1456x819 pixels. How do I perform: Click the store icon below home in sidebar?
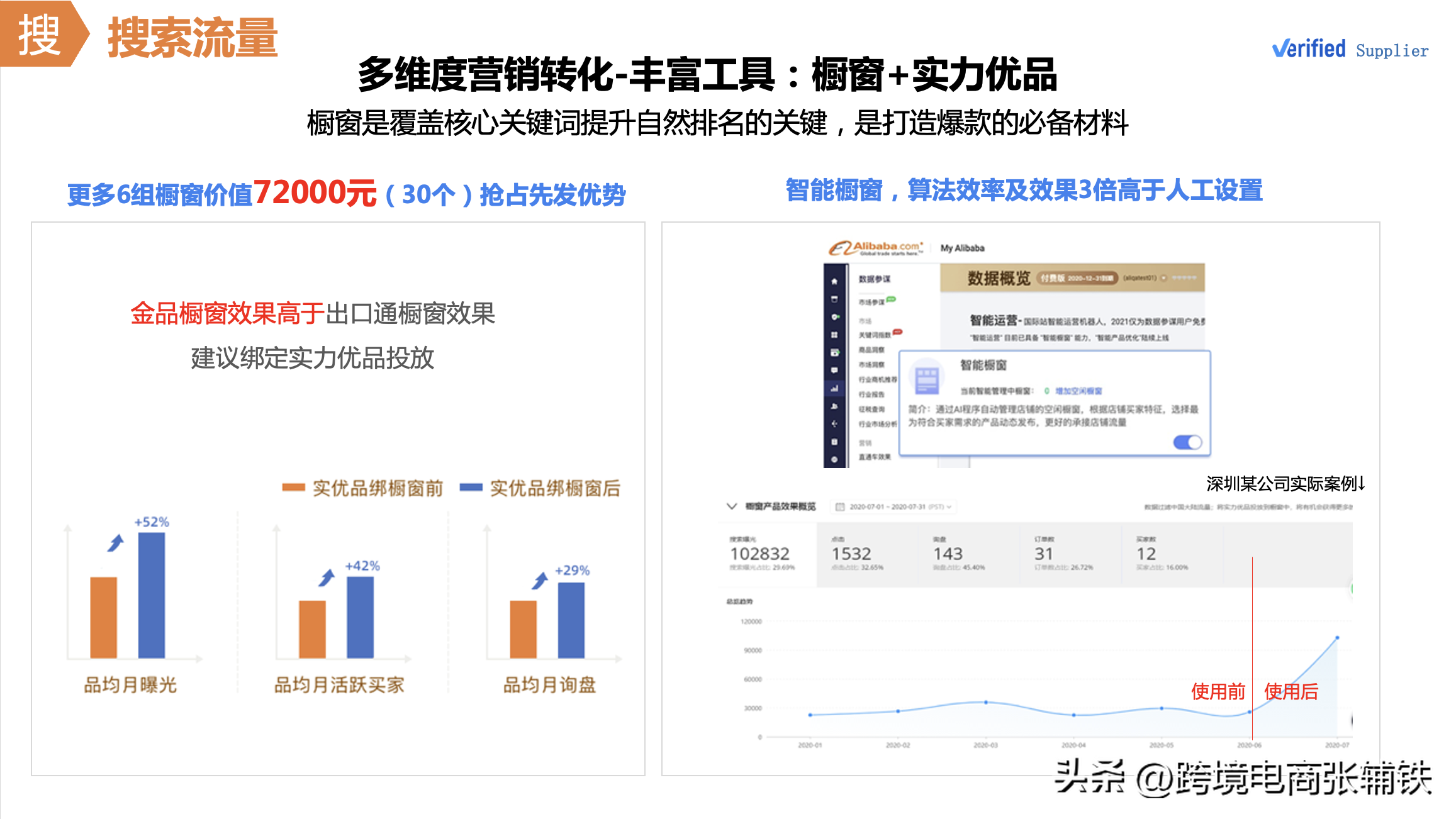[x=834, y=299]
